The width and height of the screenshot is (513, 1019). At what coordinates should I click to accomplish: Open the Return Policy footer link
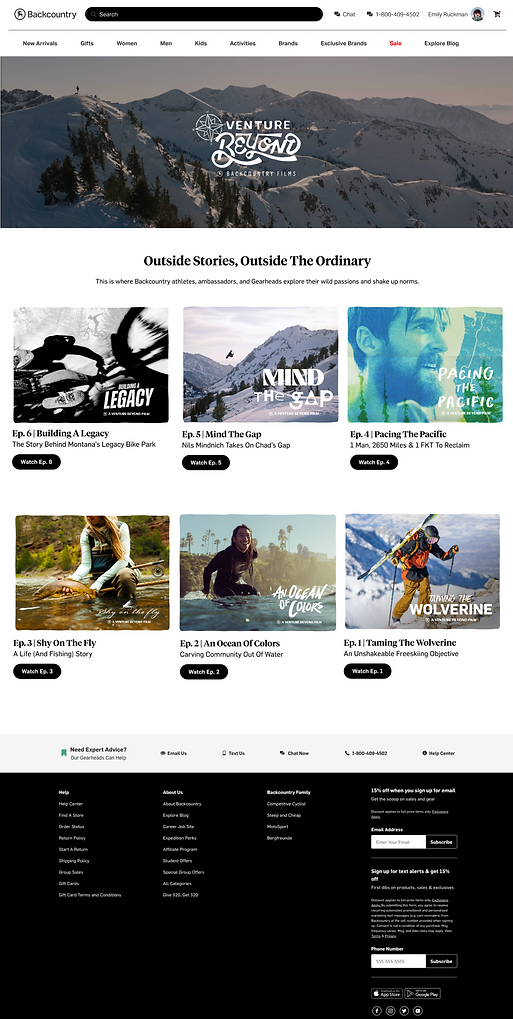pyautogui.click(x=72, y=838)
